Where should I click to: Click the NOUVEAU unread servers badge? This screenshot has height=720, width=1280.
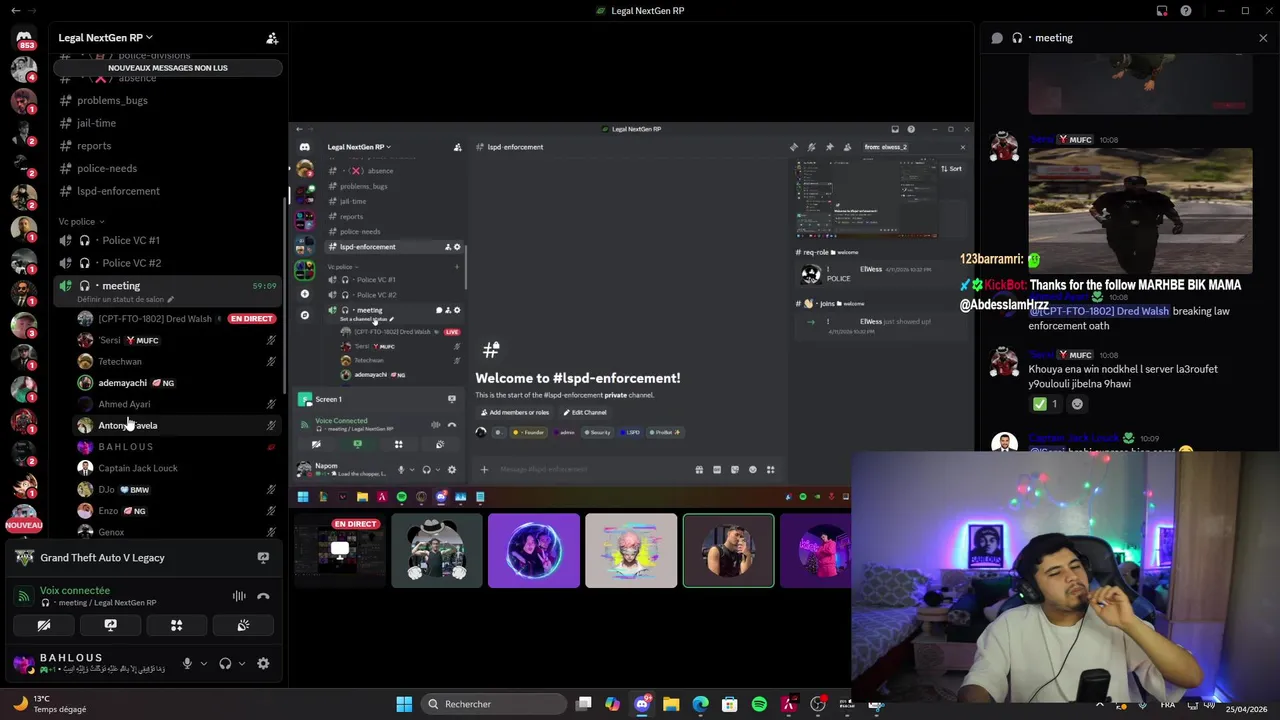pyautogui.click(x=24, y=525)
